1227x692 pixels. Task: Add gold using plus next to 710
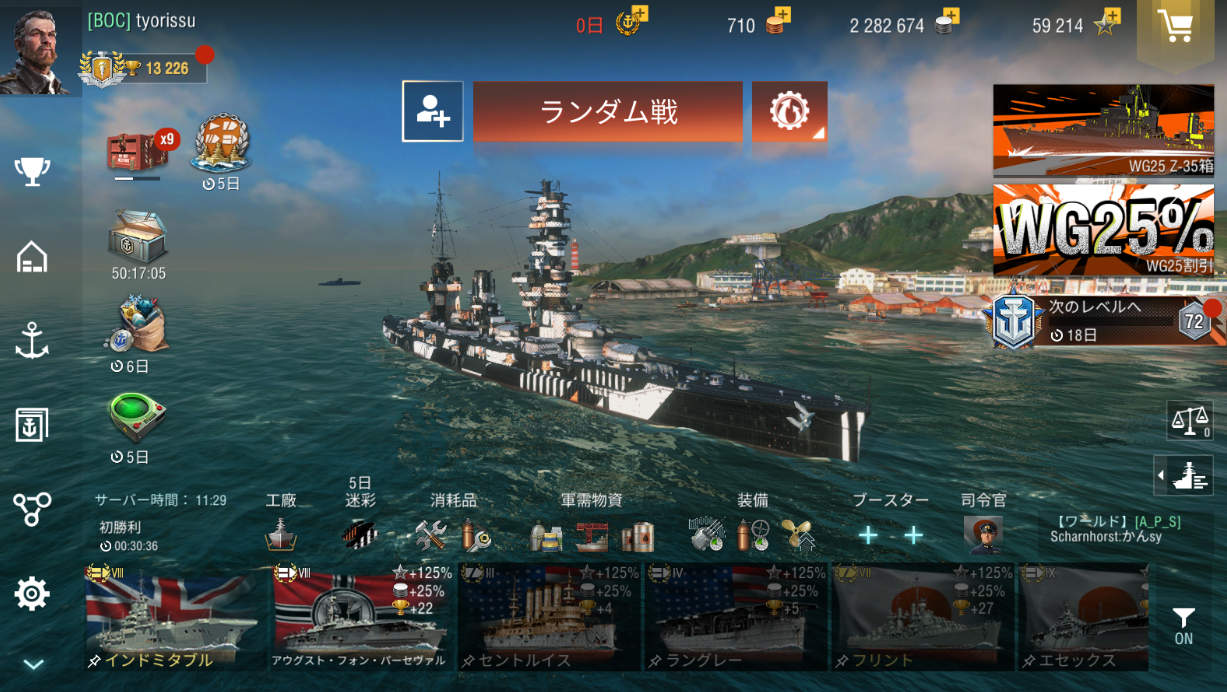click(782, 14)
